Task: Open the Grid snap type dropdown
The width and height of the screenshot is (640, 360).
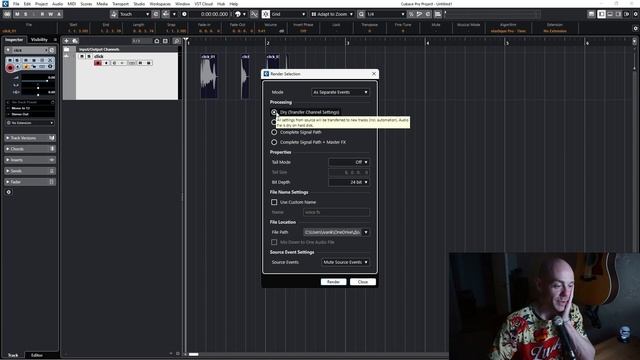Action: [x=288, y=14]
